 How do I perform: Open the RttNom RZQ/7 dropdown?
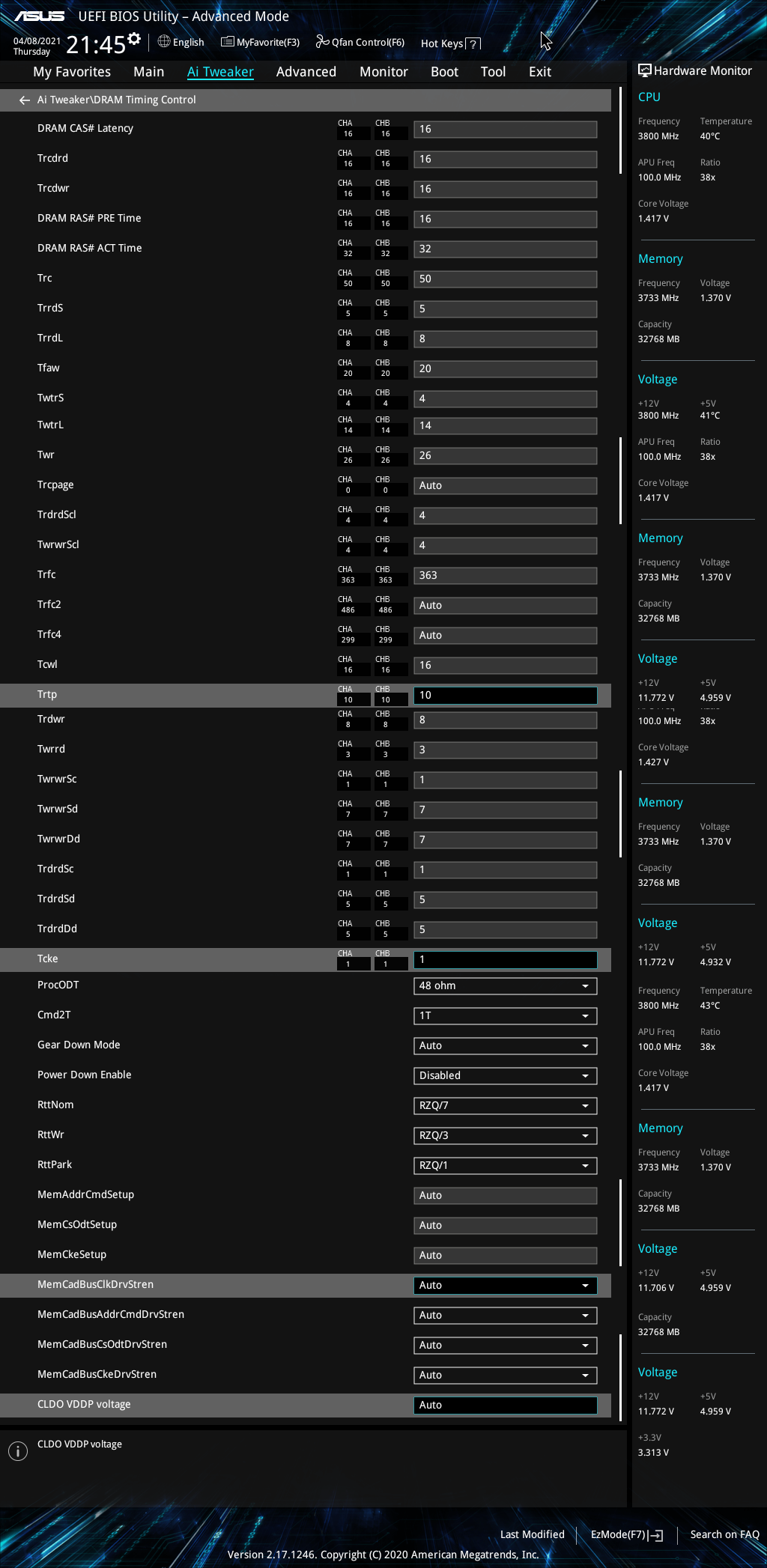(x=505, y=1106)
